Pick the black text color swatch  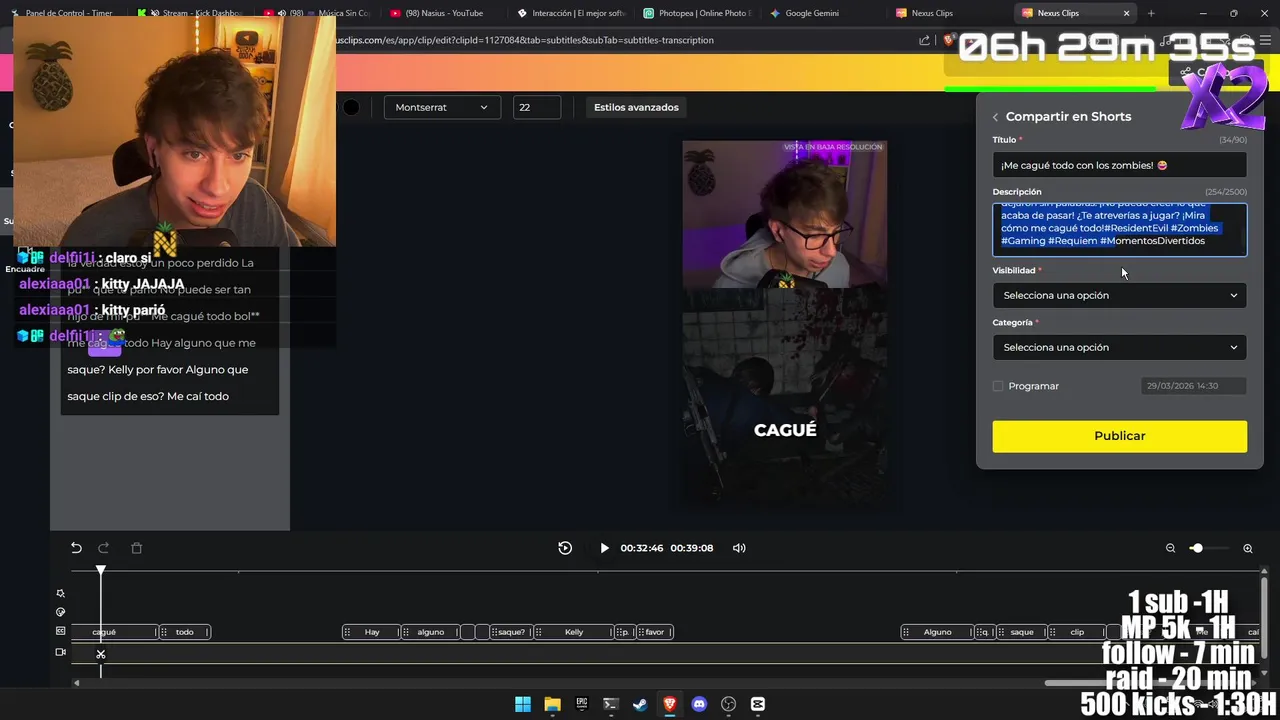pos(351,107)
